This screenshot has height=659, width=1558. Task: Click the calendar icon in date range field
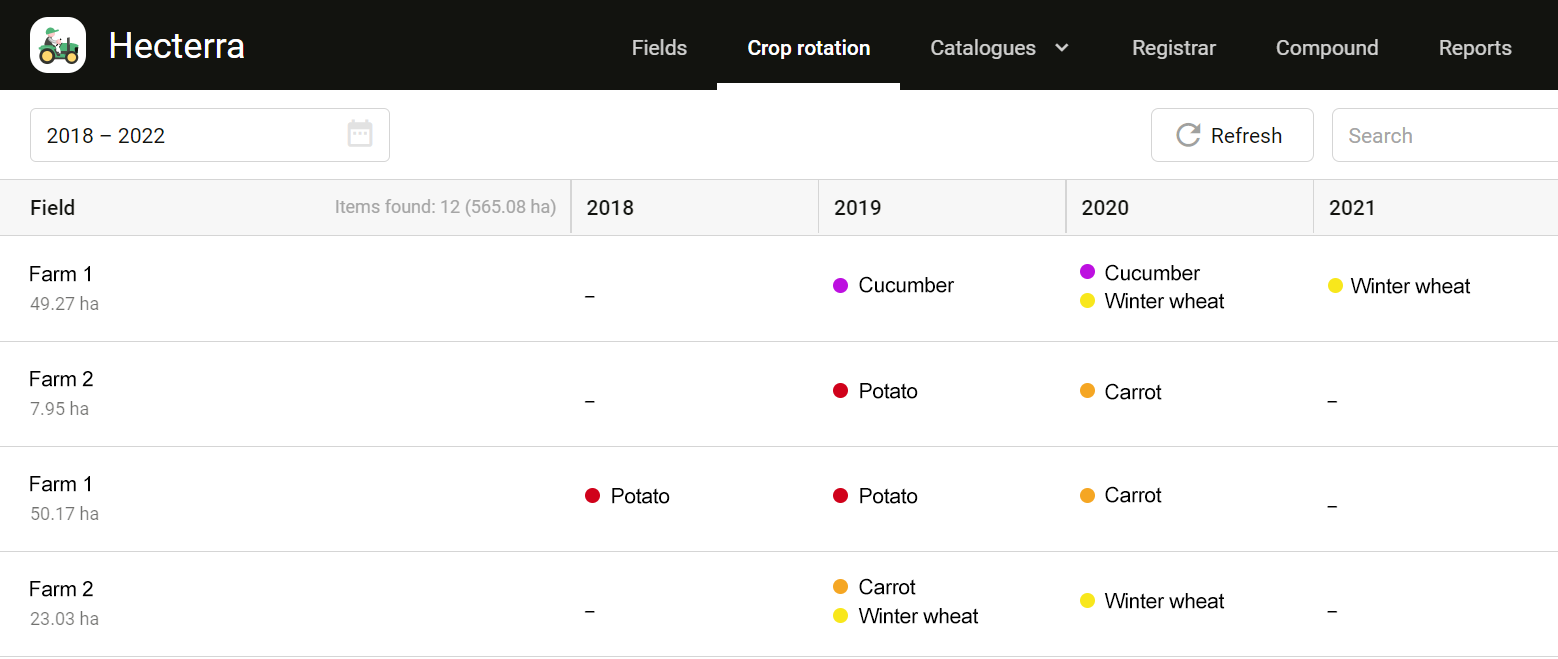[x=360, y=134]
